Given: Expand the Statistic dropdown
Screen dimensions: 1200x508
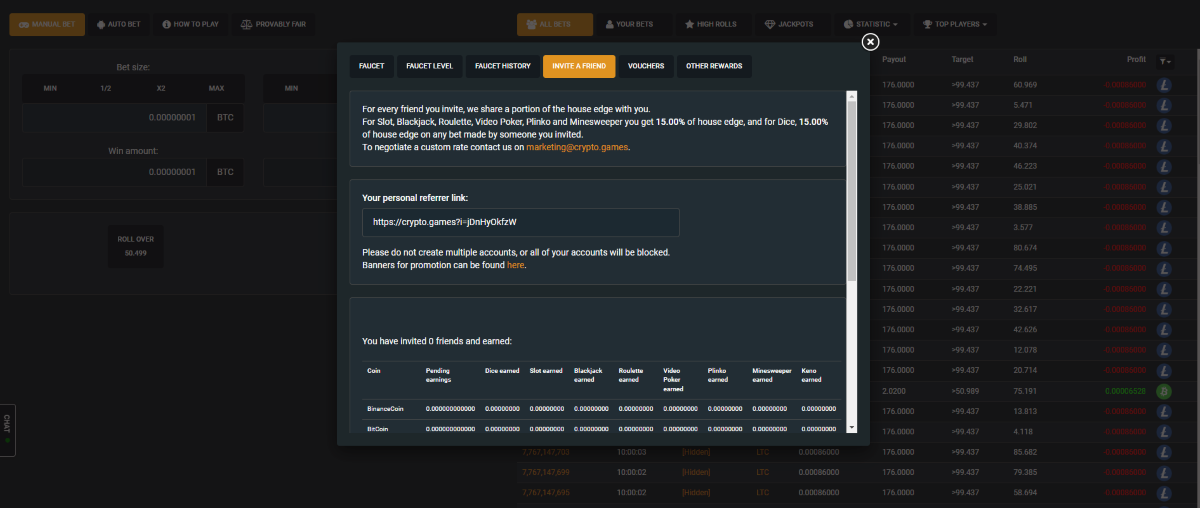Looking at the screenshot, I should 870,24.
